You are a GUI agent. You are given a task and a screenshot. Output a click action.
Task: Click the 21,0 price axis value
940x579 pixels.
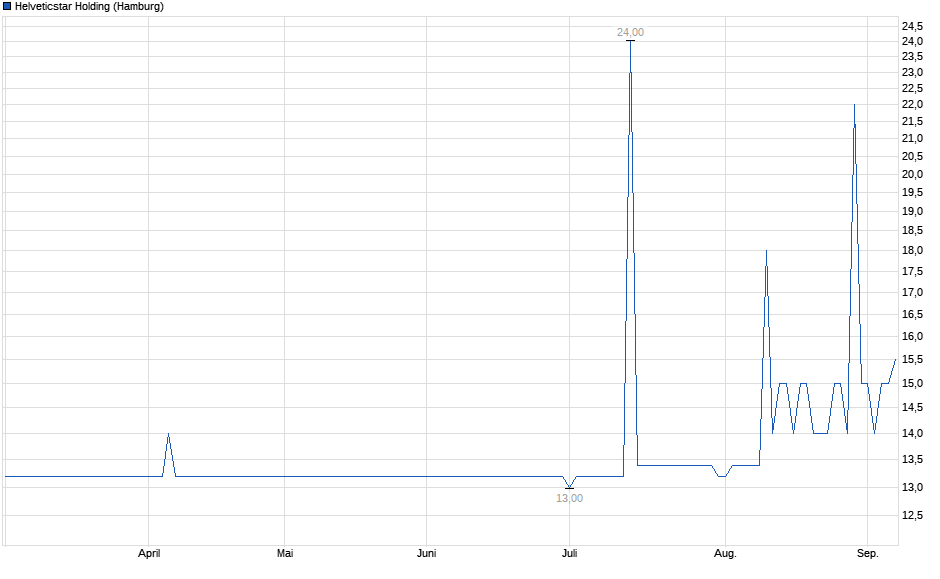912,138
